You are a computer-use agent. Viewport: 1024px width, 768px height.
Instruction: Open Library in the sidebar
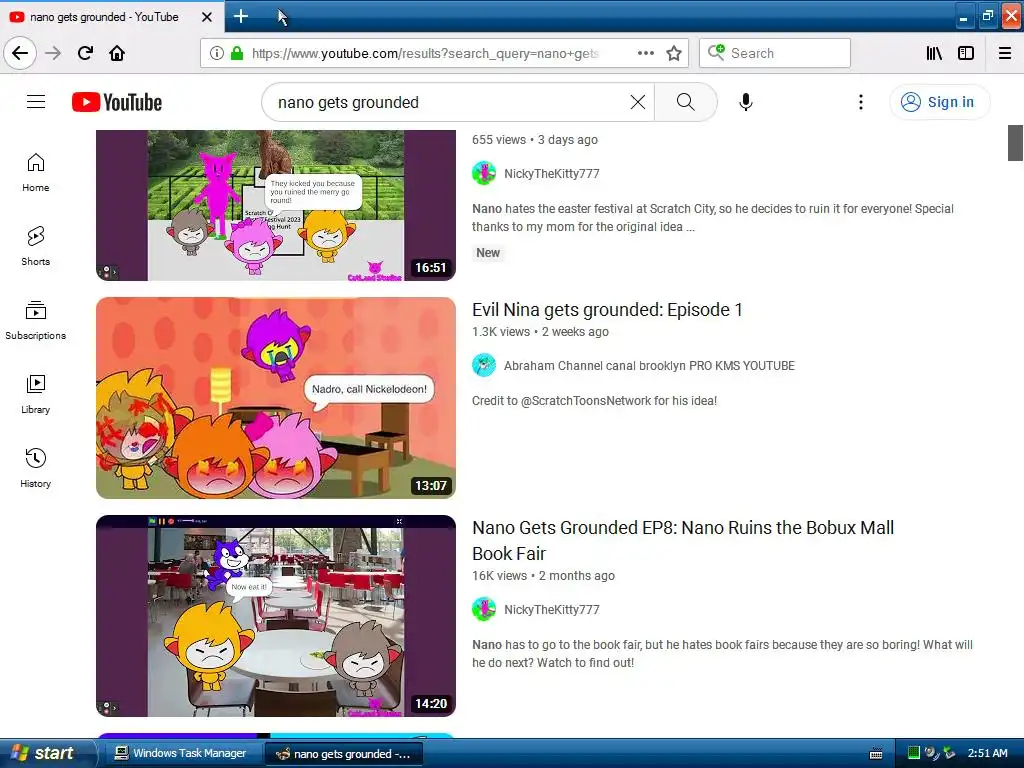[x=36, y=394]
